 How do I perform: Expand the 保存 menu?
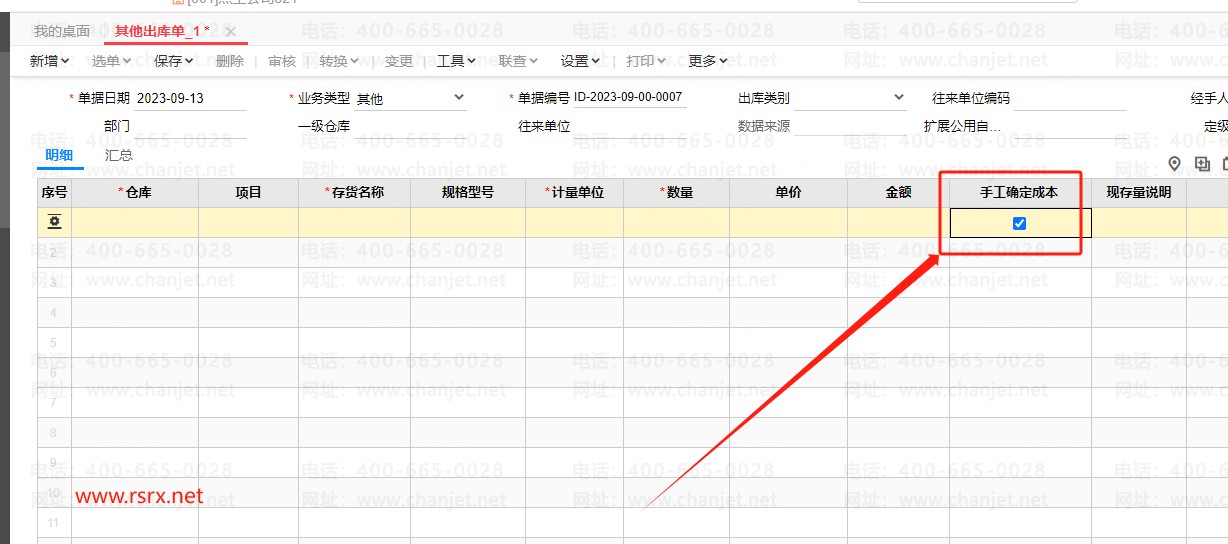(174, 61)
